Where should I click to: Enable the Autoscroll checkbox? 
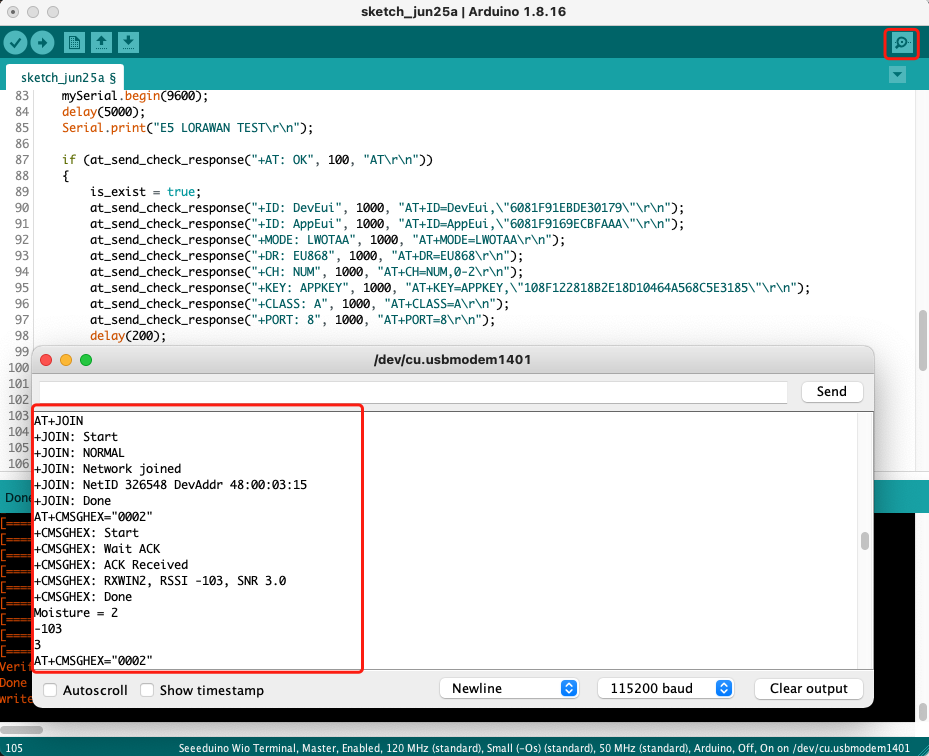(x=50, y=690)
